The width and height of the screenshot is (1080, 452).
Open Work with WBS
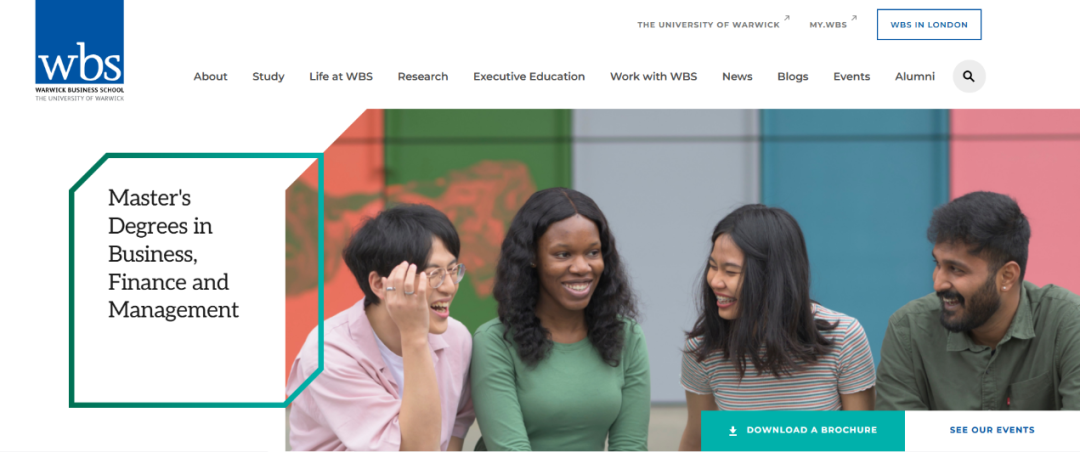click(x=654, y=76)
